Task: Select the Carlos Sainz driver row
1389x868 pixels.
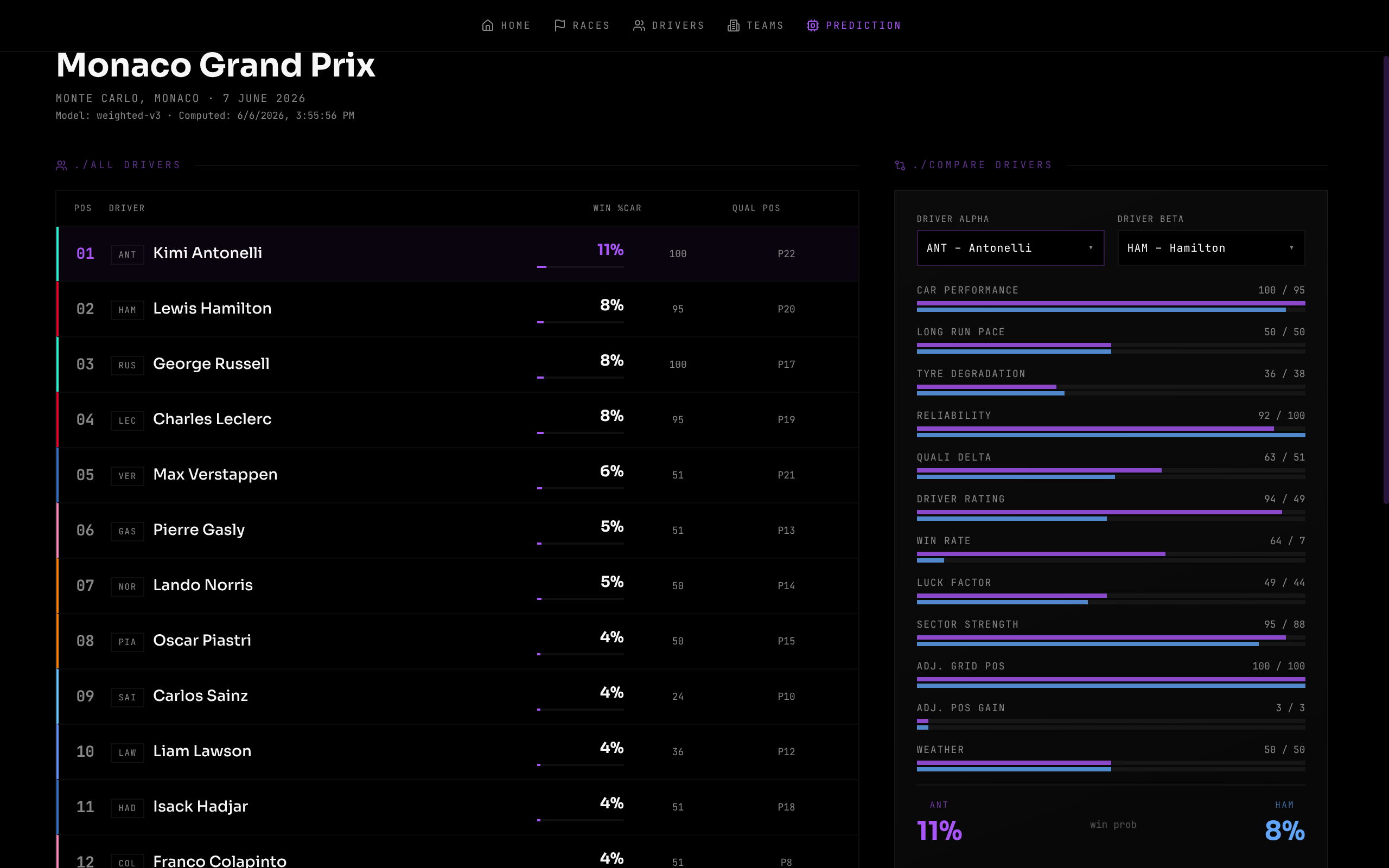Action: tap(457, 697)
